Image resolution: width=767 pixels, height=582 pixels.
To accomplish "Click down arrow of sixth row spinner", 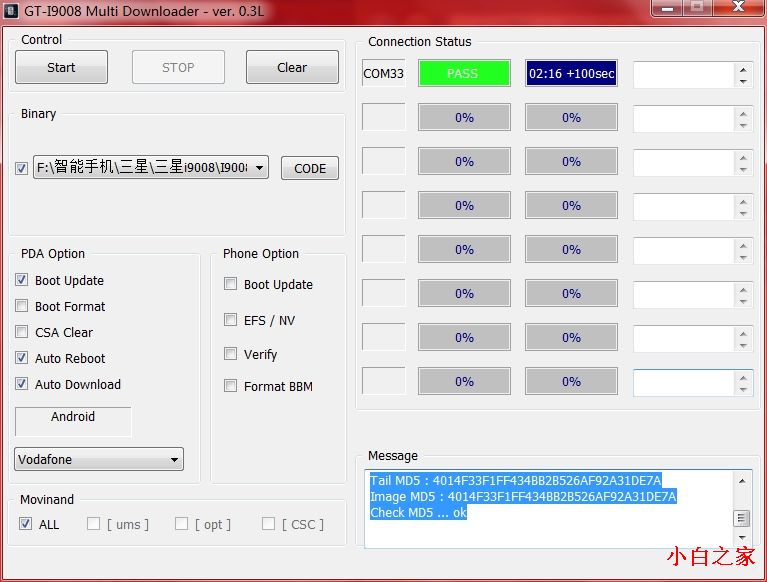I will click(743, 302).
